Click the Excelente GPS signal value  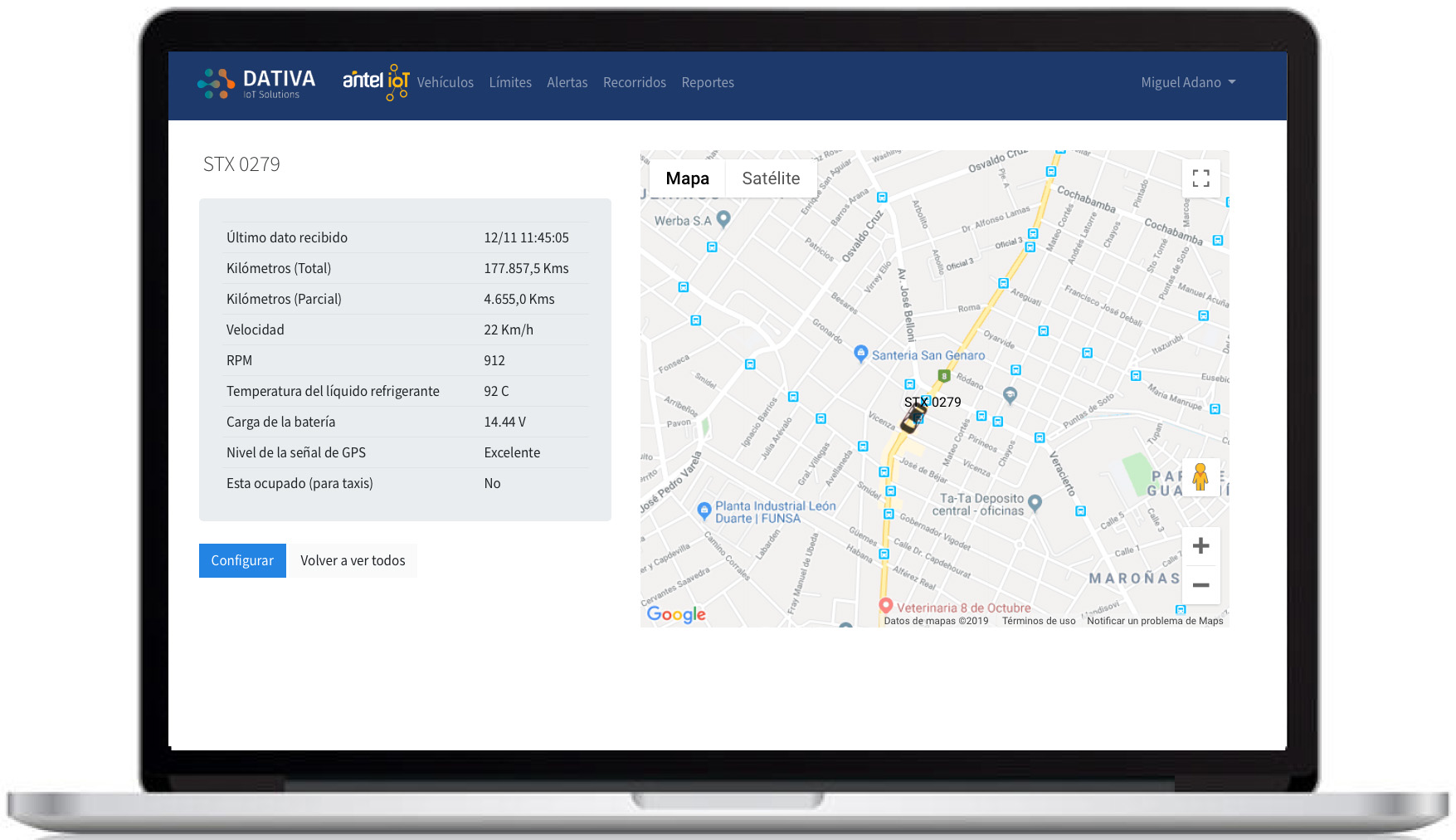512,452
